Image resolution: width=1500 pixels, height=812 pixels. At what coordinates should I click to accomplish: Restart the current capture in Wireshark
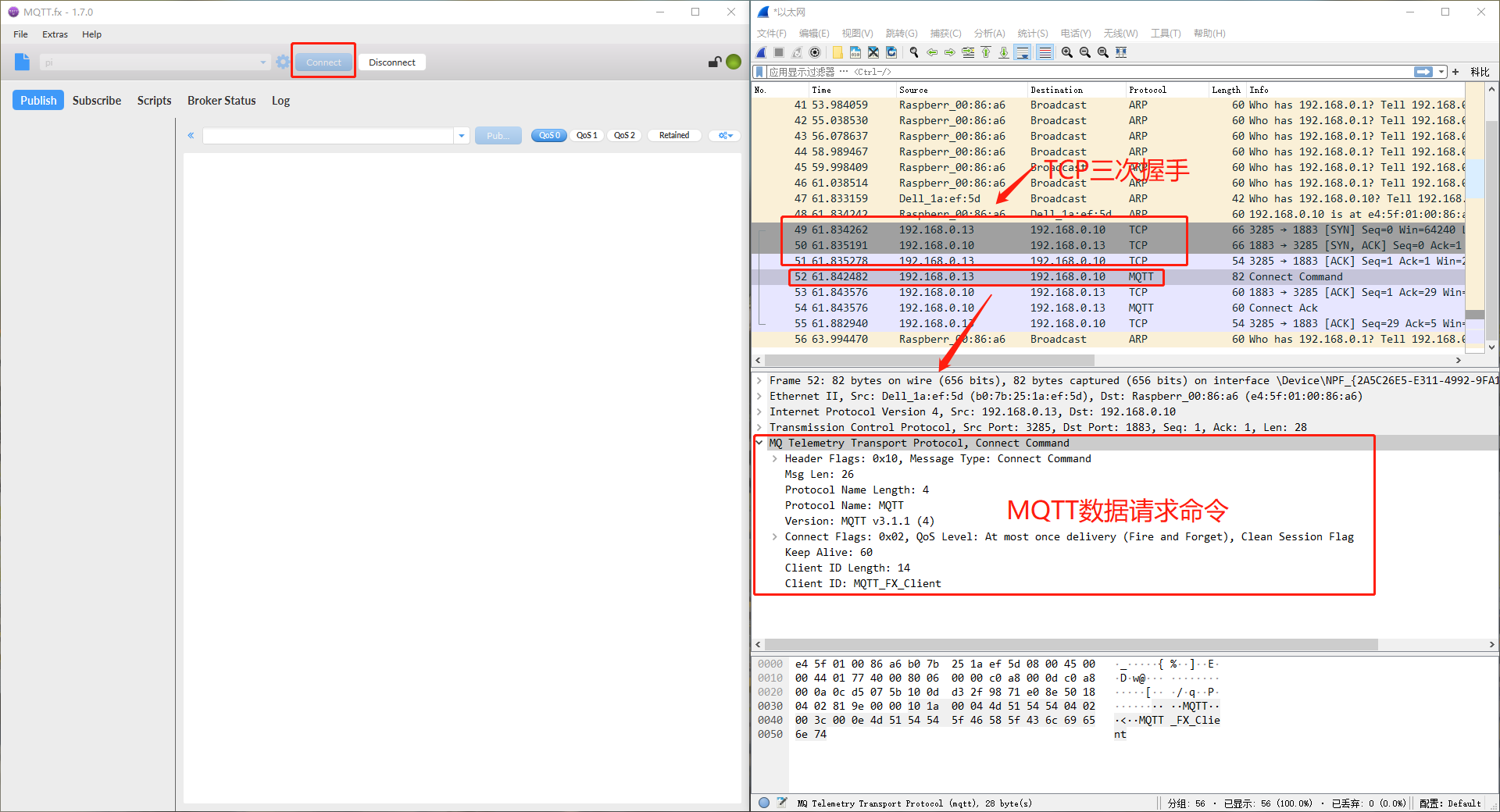pyautogui.click(x=797, y=52)
